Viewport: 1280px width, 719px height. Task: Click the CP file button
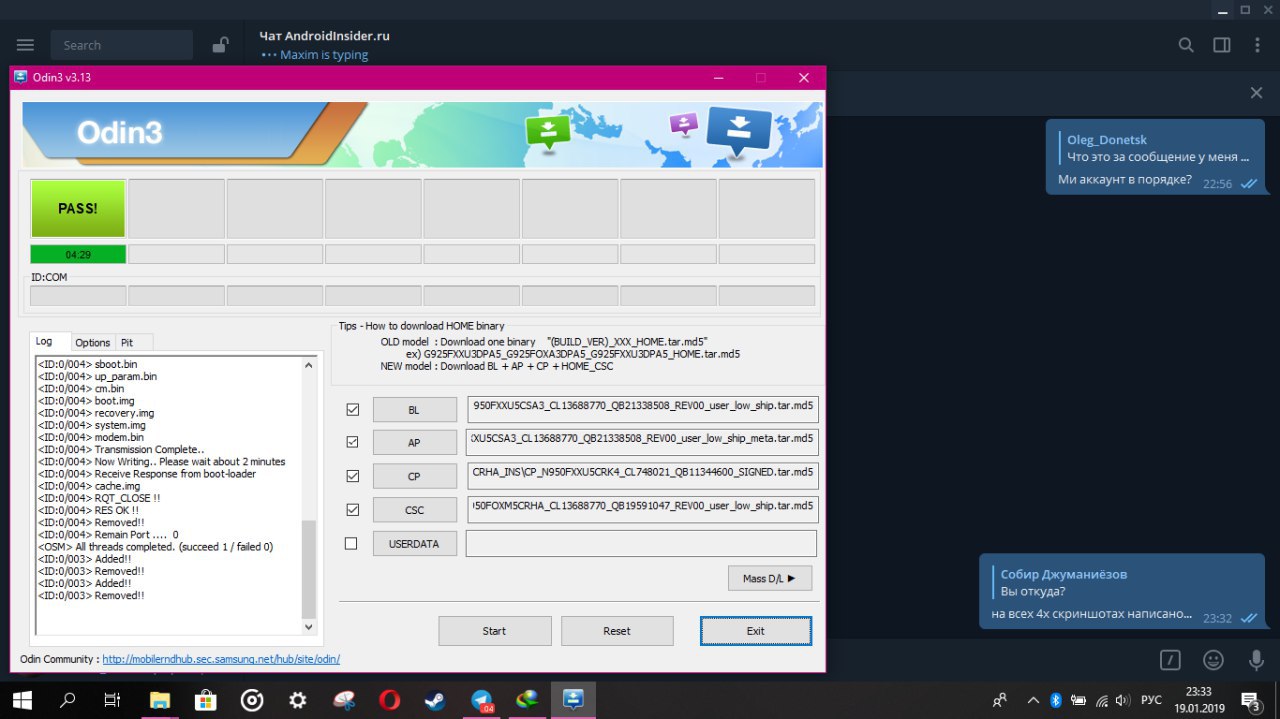tap(415, 476)
